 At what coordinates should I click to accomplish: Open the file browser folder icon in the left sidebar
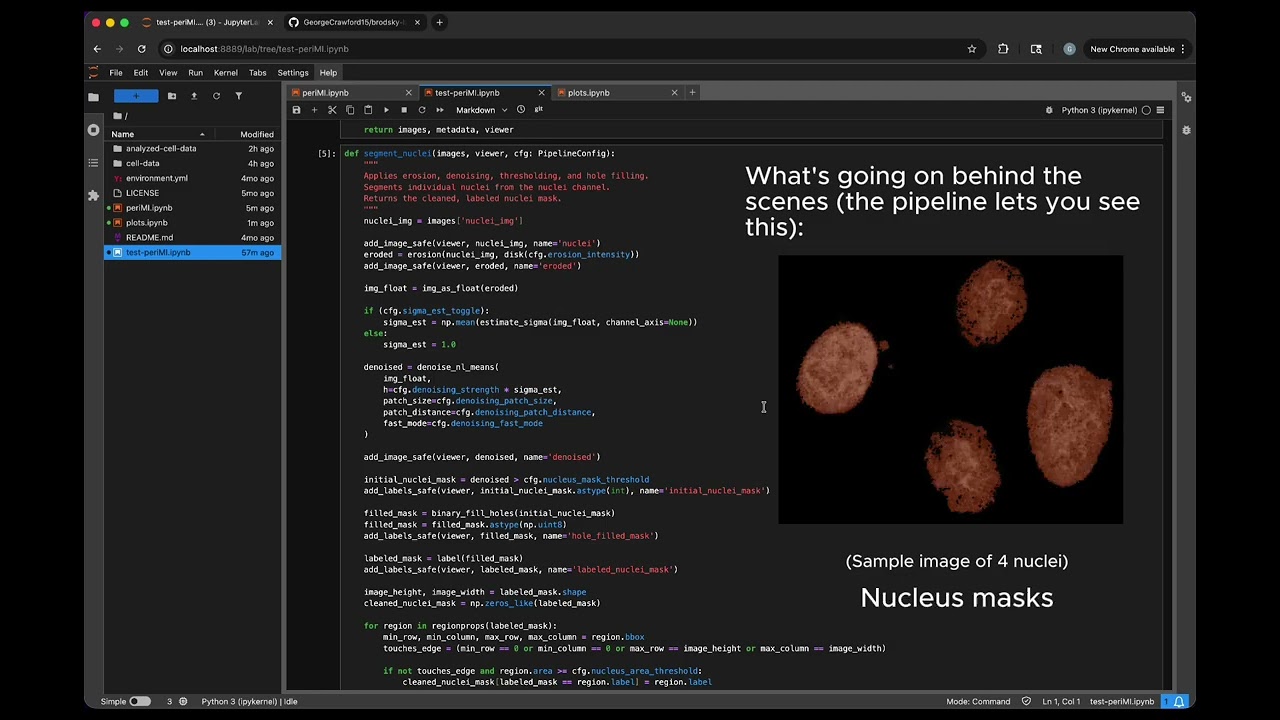point(93,97)
